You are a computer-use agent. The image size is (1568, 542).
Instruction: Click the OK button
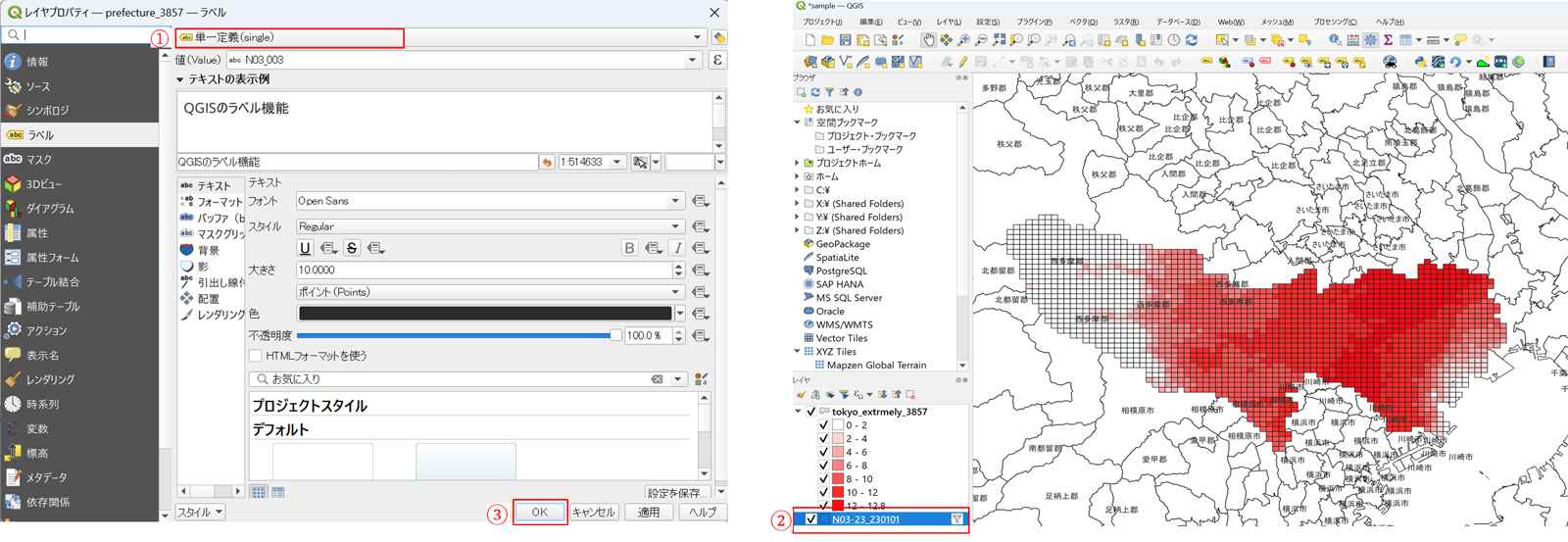539,512
